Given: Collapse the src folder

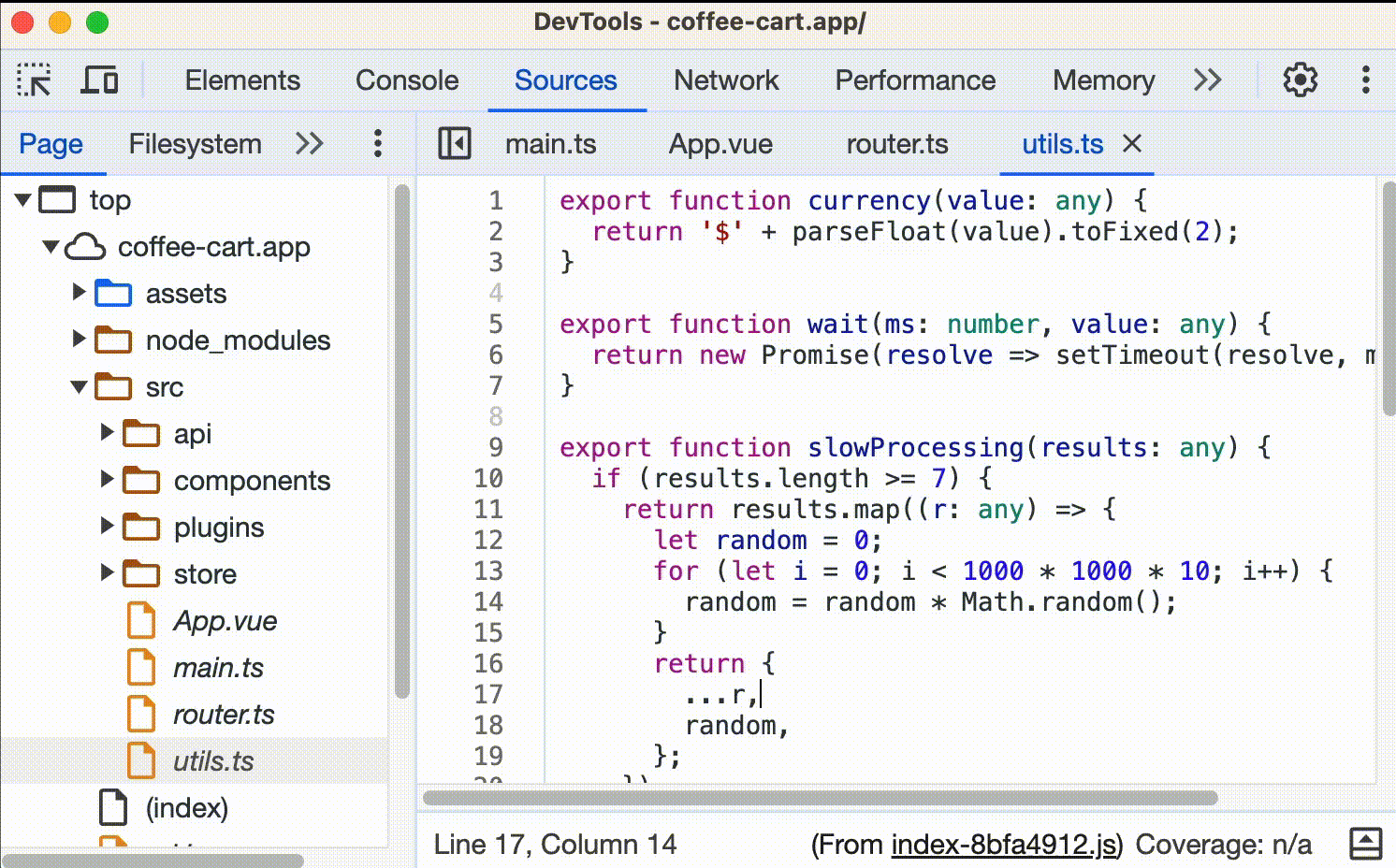Looking at the screenshot, I should coord(80,387).
